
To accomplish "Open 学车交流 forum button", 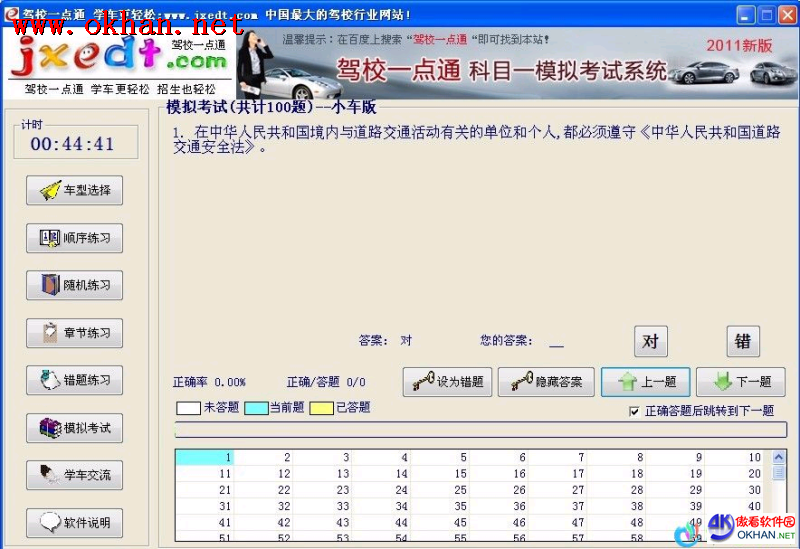I will pos(74,475).
